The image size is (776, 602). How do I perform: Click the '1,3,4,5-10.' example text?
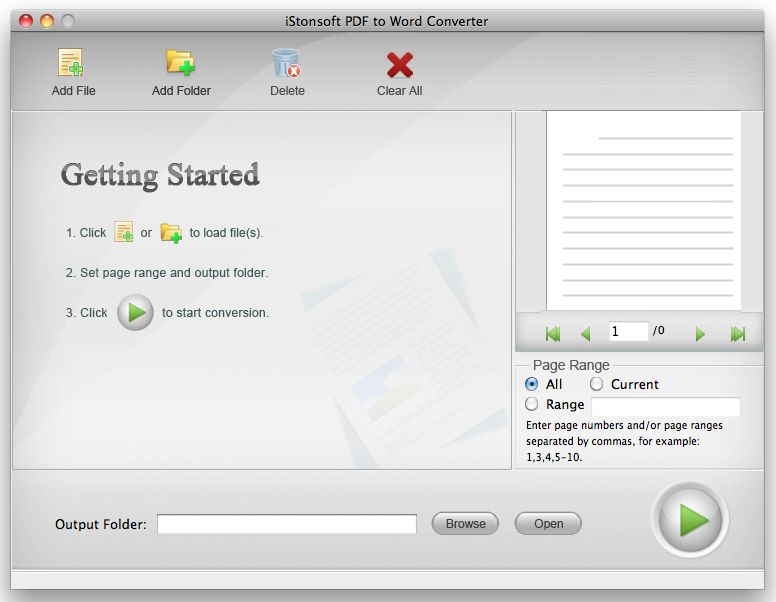point(554,457)
